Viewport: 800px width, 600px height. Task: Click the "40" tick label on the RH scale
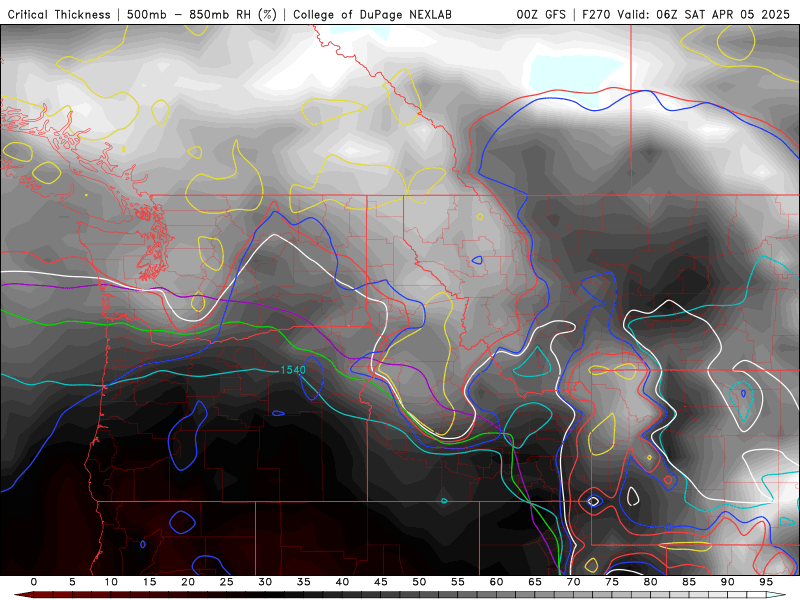[342, 582]
